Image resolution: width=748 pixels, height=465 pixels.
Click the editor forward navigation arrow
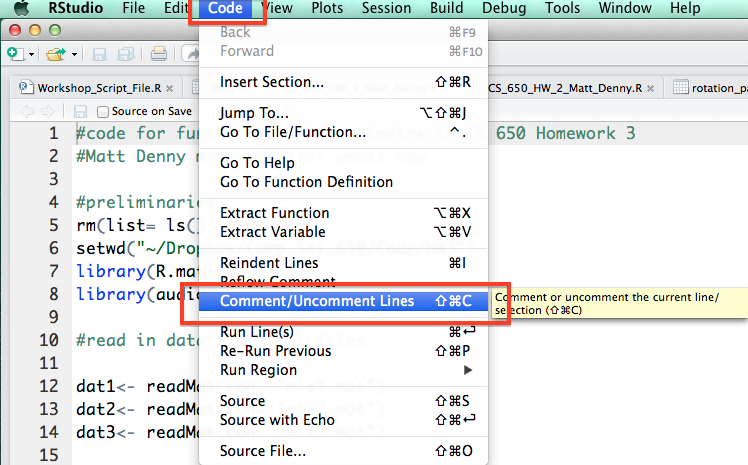coord(48,111)
